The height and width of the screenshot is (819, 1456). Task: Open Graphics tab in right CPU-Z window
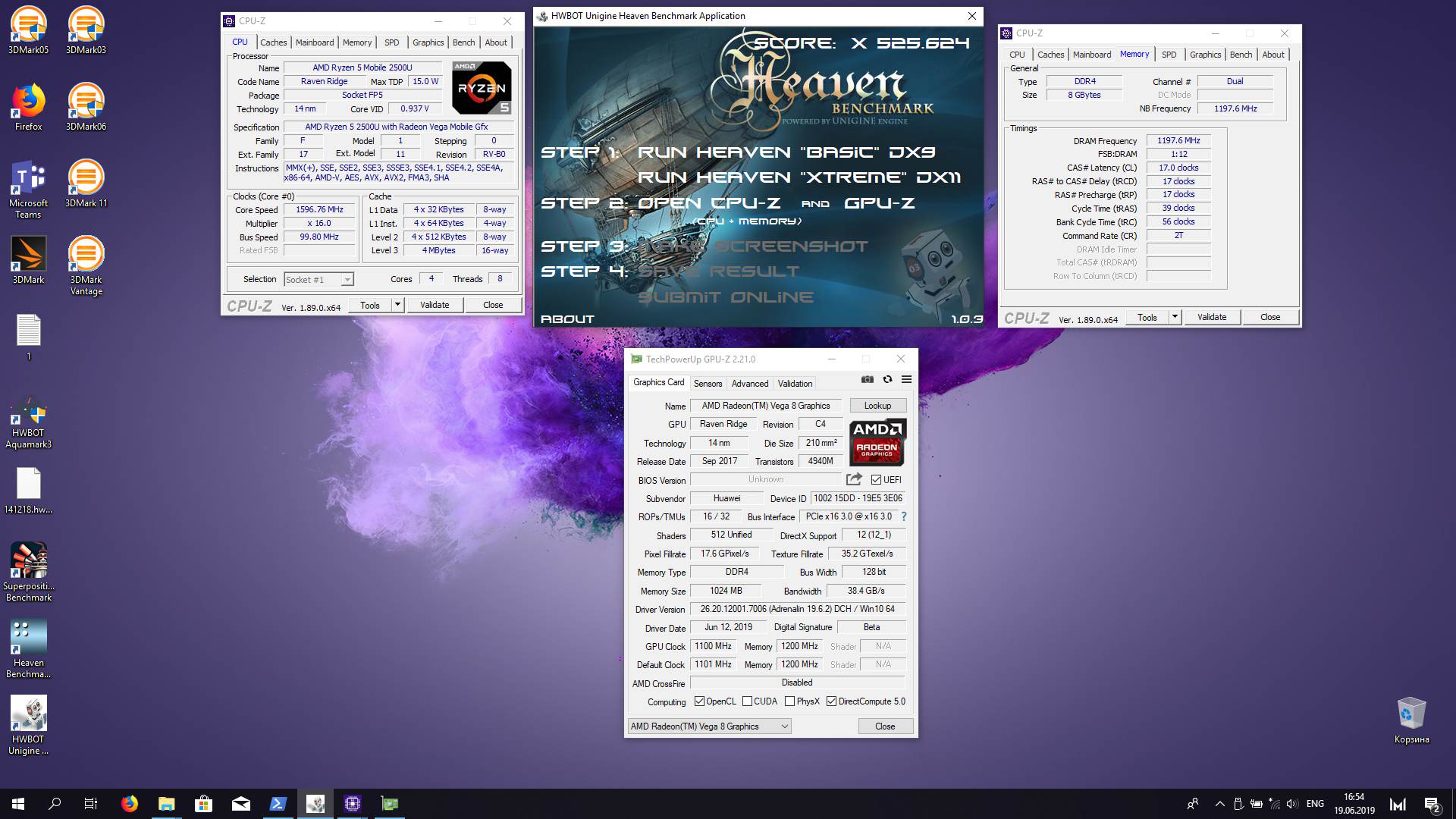click(x=1206, y=55)
